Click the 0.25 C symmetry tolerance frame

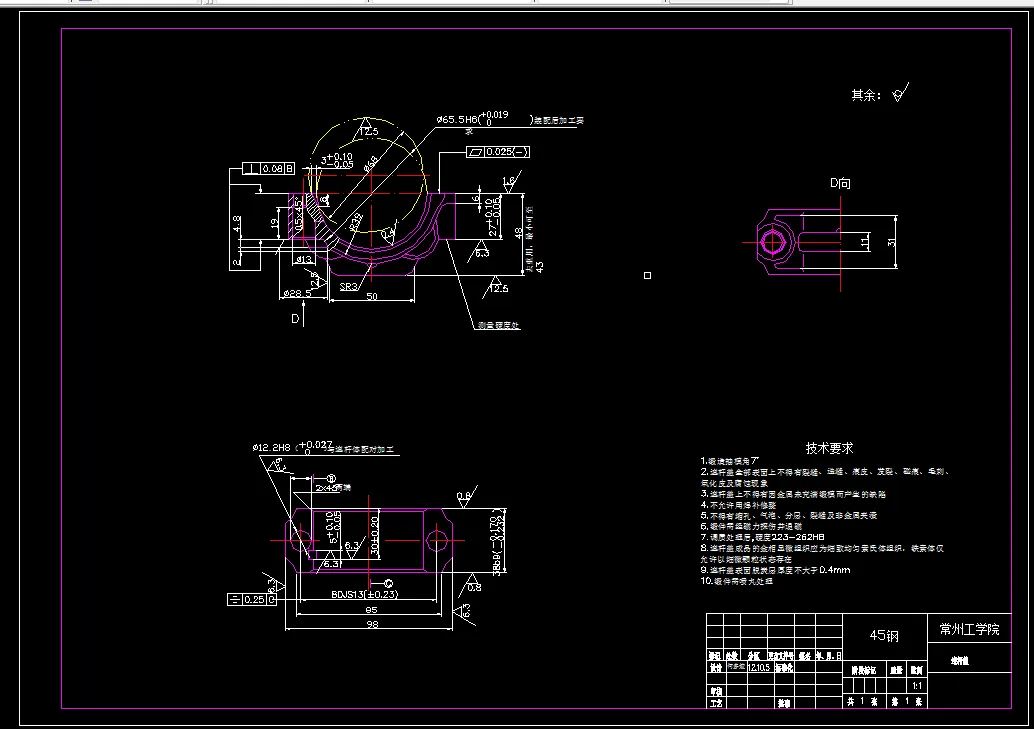pos(252,600)
